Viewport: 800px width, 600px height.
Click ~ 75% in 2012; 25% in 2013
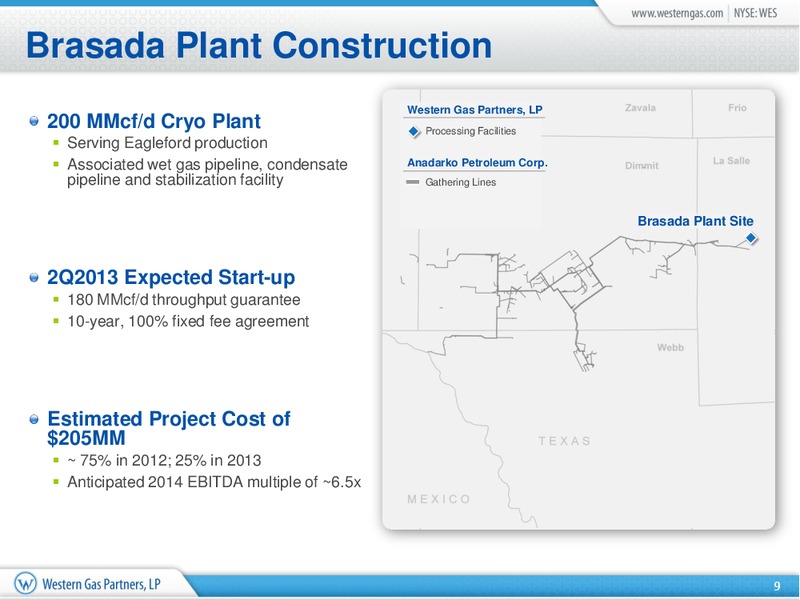click(164, 460)
